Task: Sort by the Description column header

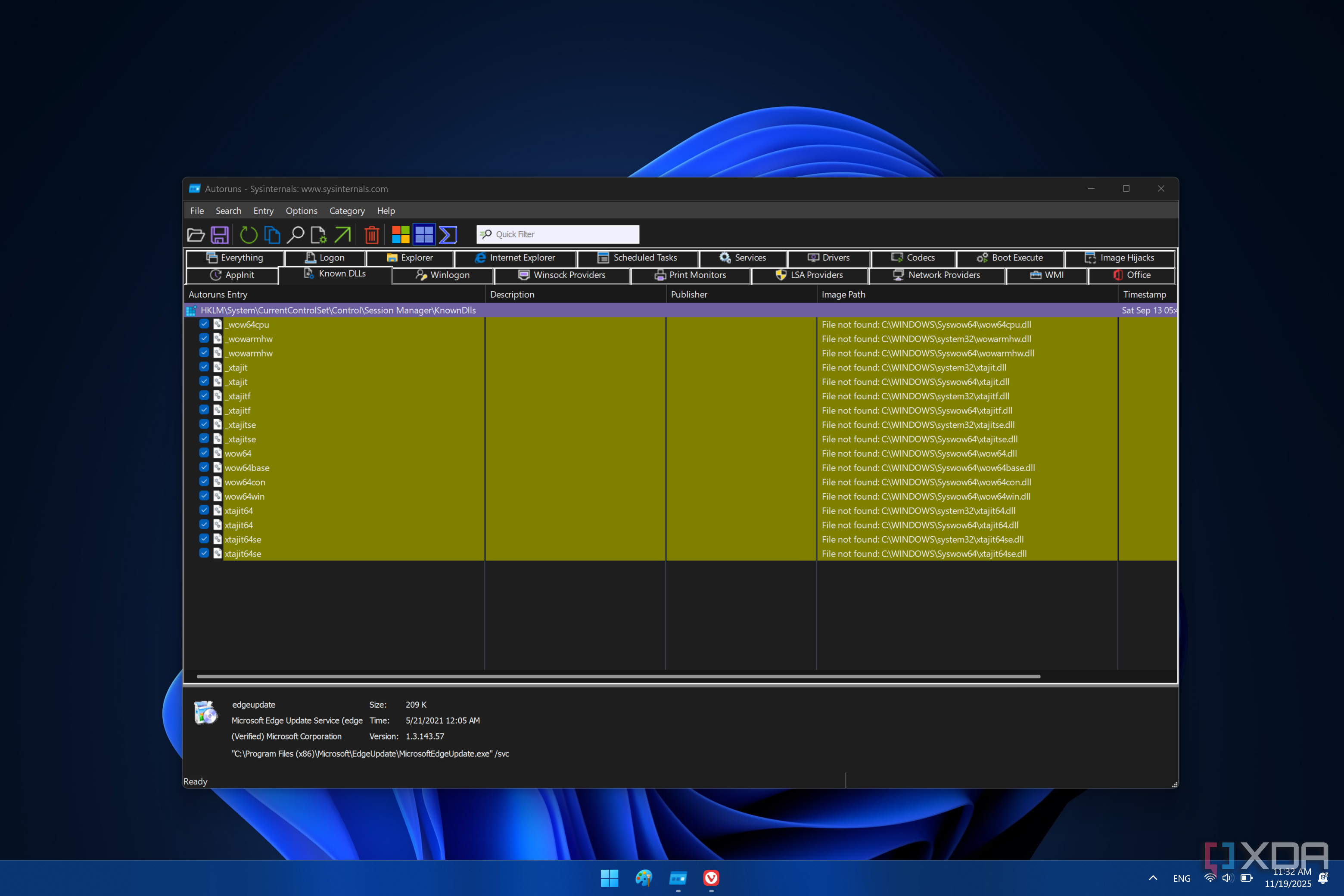Action: (x=576, y=294)
